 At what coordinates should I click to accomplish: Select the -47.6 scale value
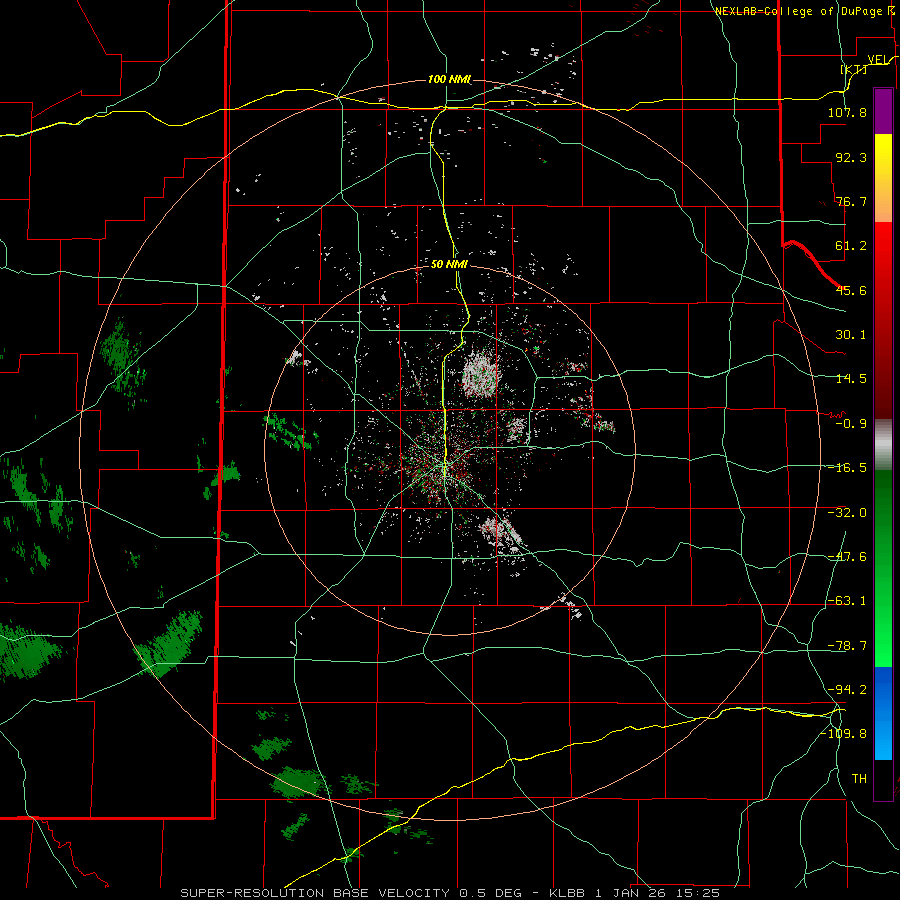847,556
